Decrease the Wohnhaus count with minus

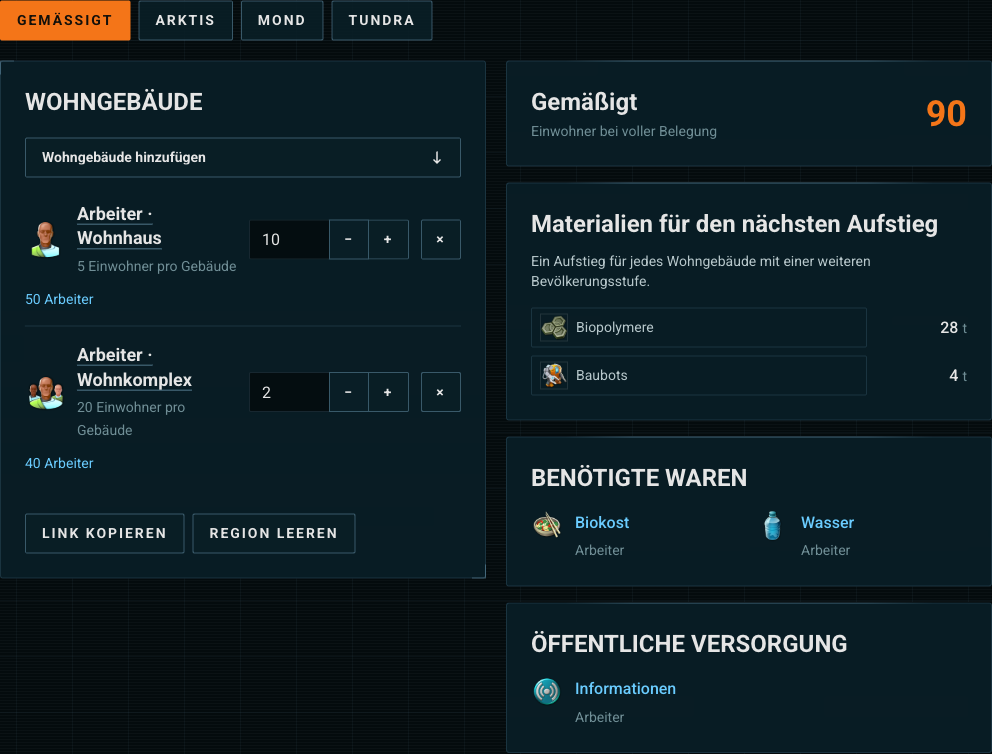pos(349,240)
